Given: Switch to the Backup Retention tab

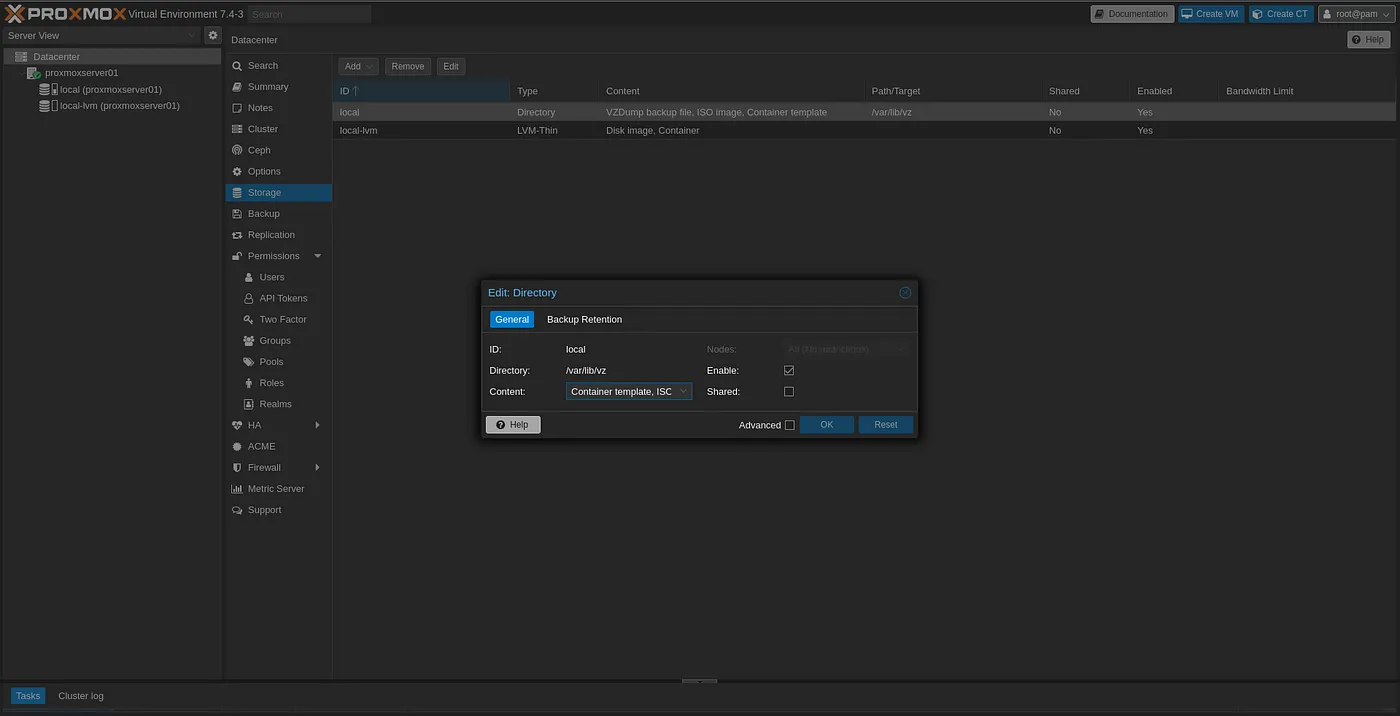Looking at the screenshot, I should (x=584, y=320).
